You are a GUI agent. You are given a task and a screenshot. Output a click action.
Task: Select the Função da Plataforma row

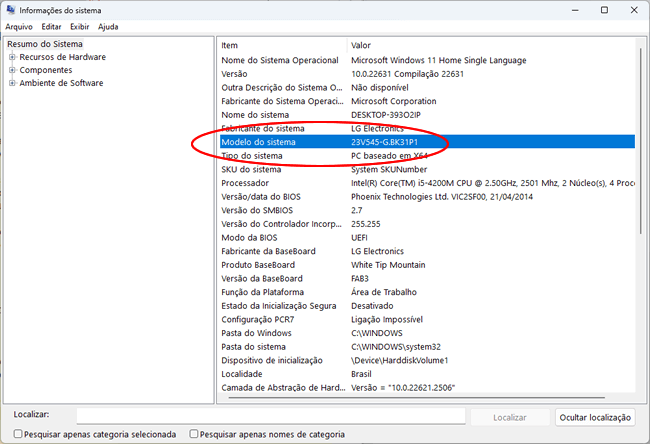[x=427, y=292]
